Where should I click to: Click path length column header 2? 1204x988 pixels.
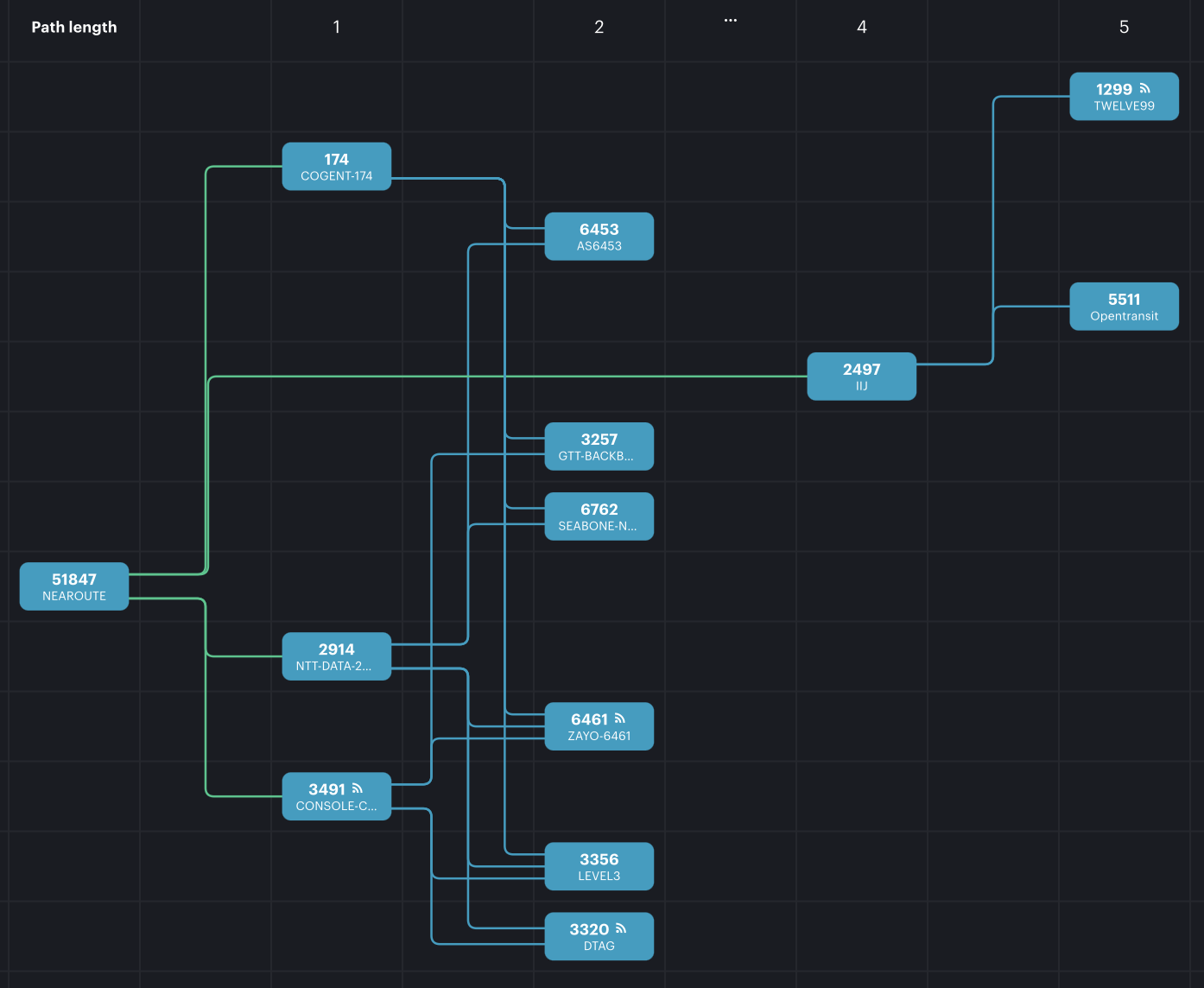599,28
